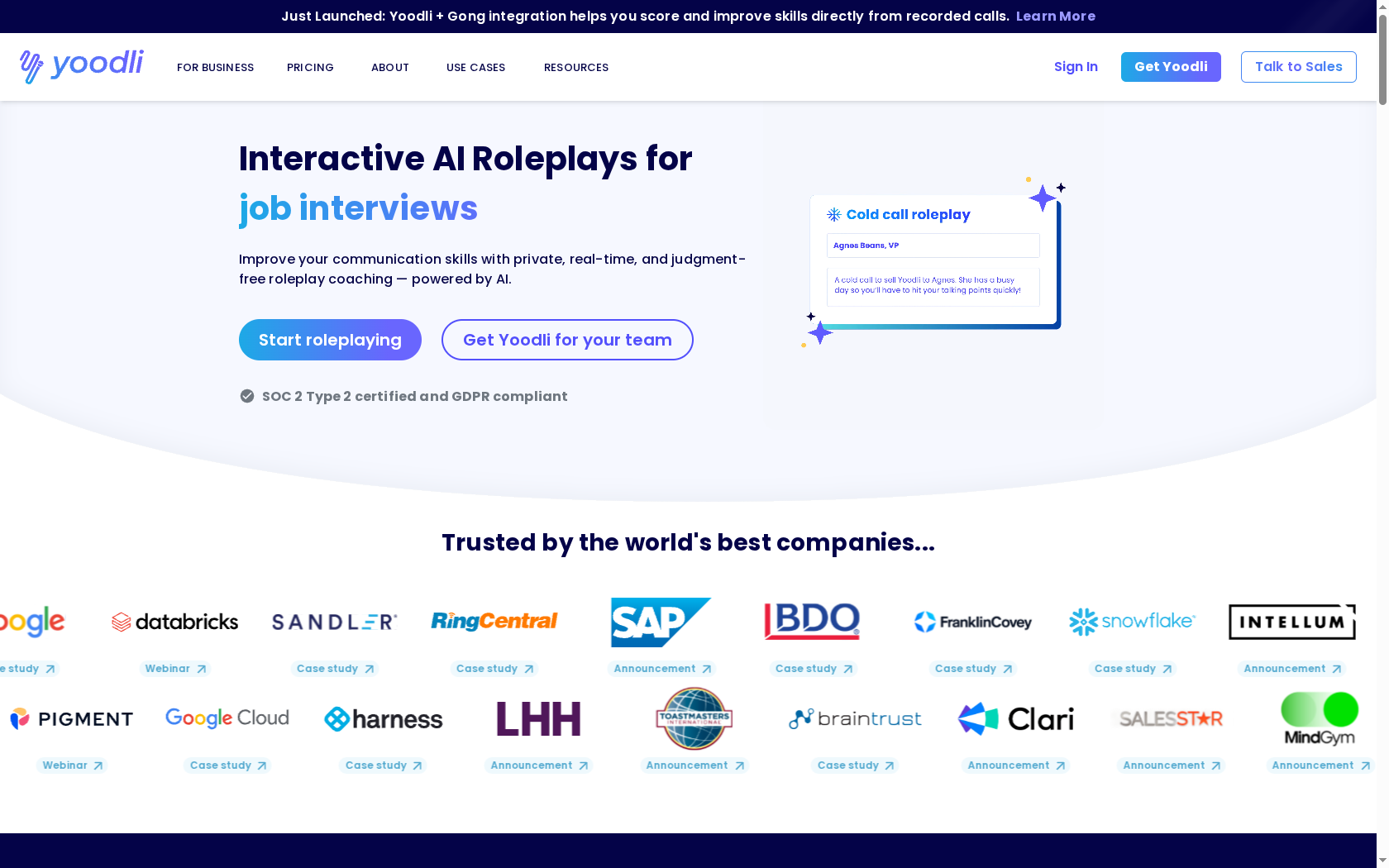Click the RingCentral logo
1389x868 pixels.
click(x=494, y=622)
